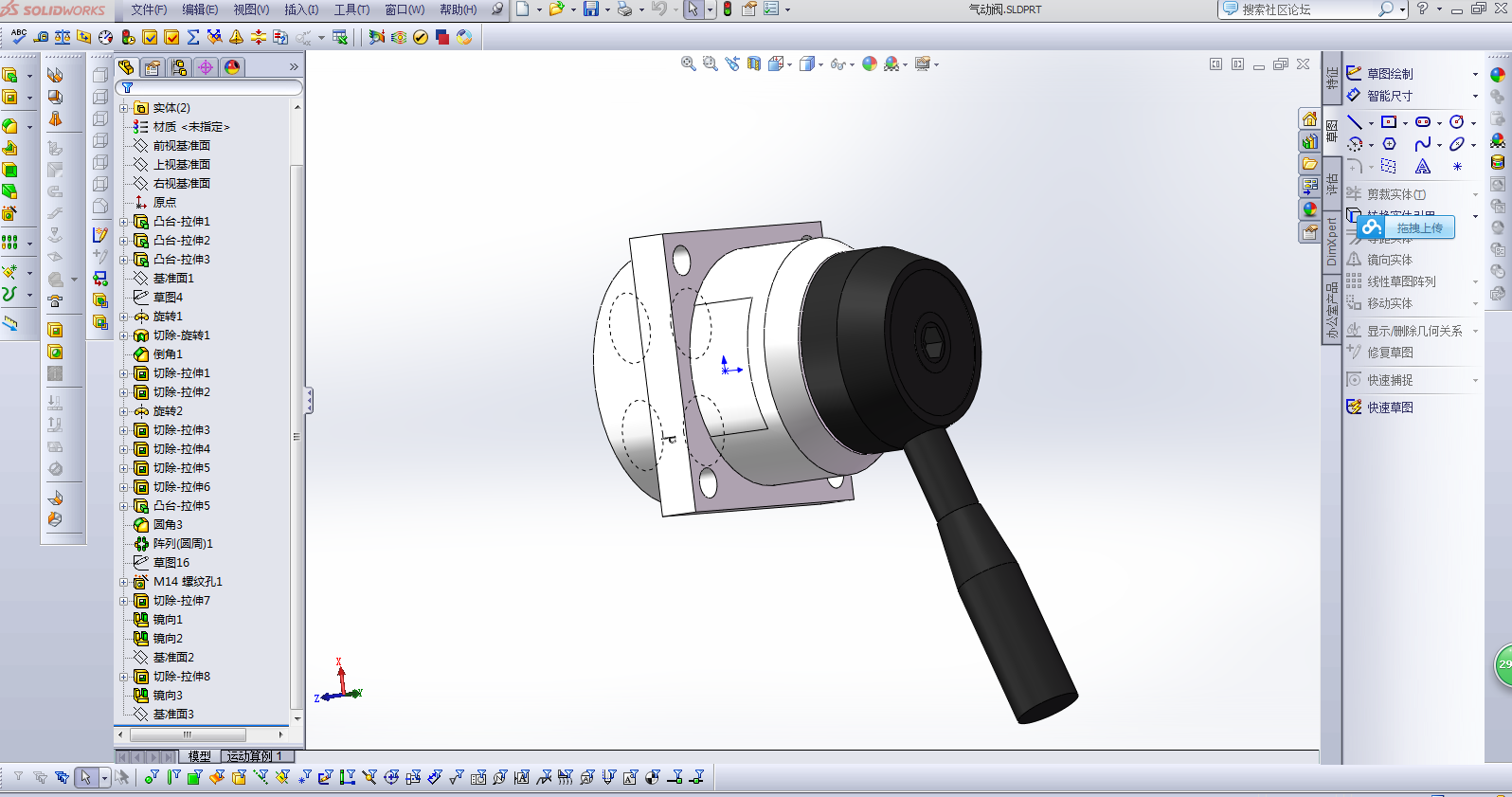1512x797 pixels.
Task: Open the spell checker ABC tool
Action: (x=18, y=37)
